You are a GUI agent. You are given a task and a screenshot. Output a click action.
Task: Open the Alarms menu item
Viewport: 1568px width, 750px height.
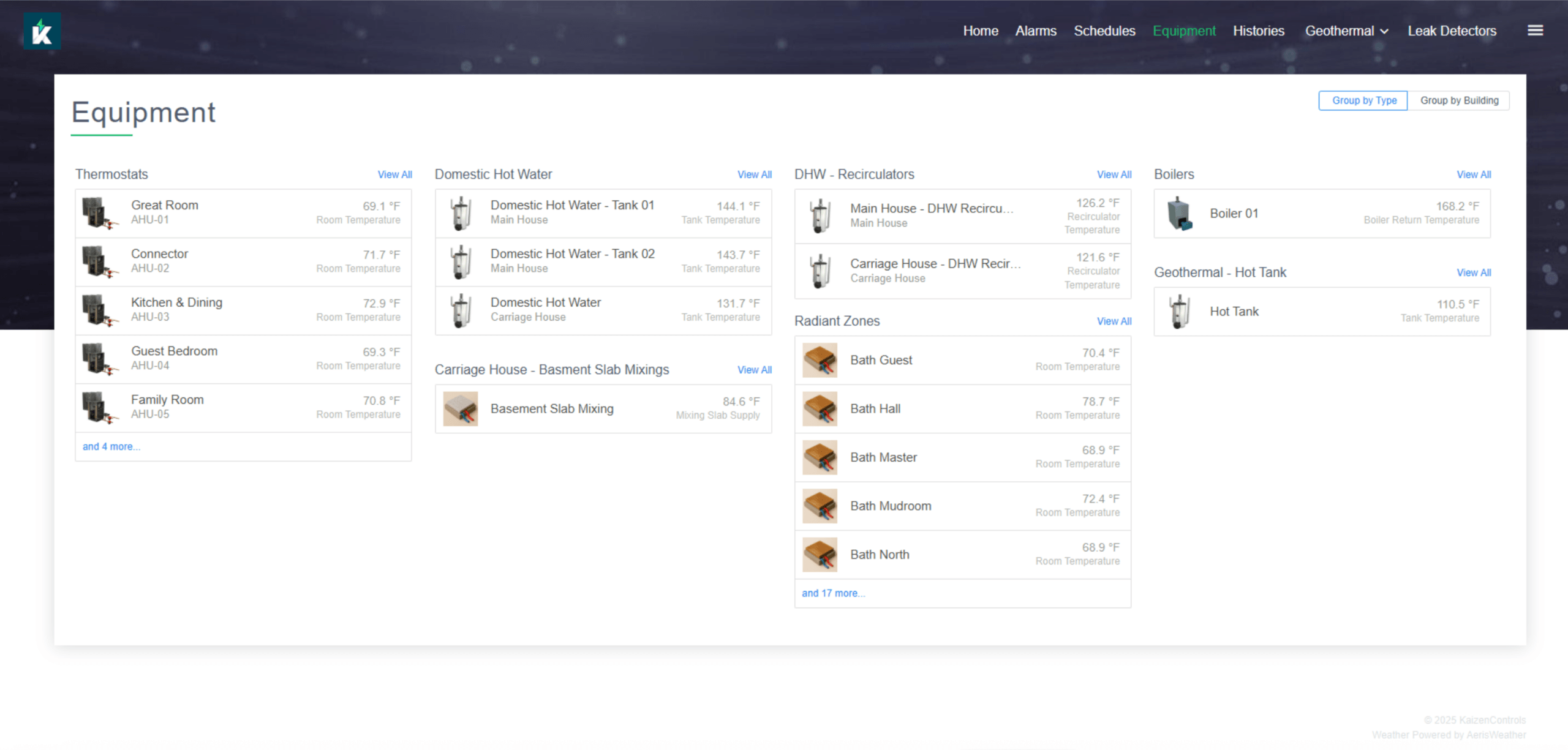point(1035,31)
